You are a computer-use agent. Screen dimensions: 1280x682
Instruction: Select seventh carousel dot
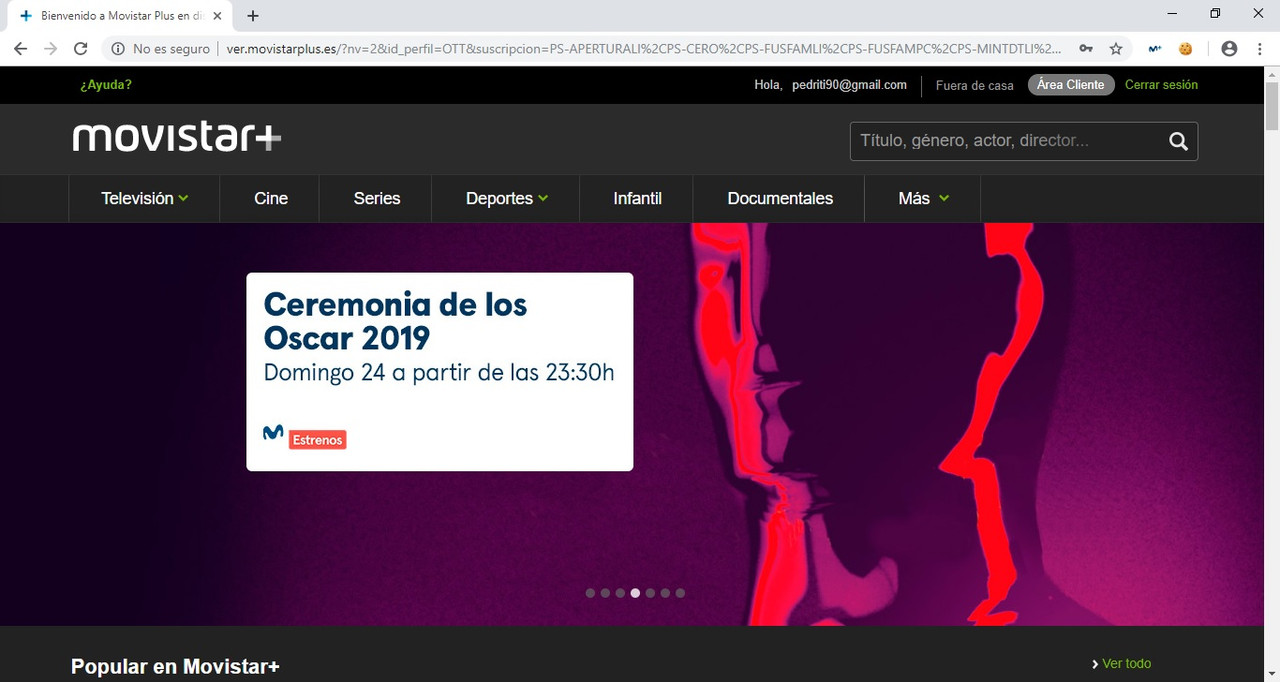point(680,593)
